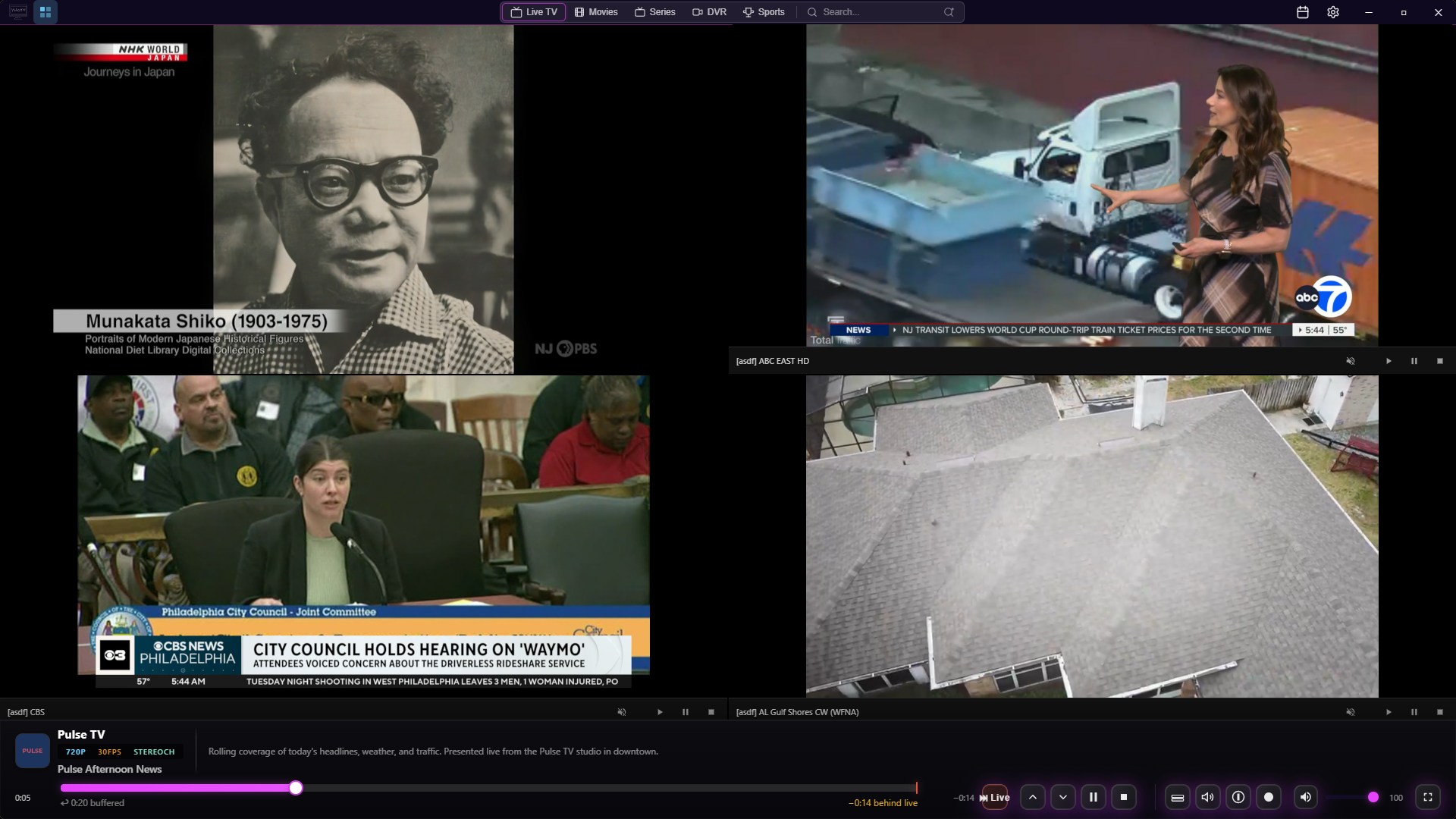Maximize the application window

coord(1404,12)
